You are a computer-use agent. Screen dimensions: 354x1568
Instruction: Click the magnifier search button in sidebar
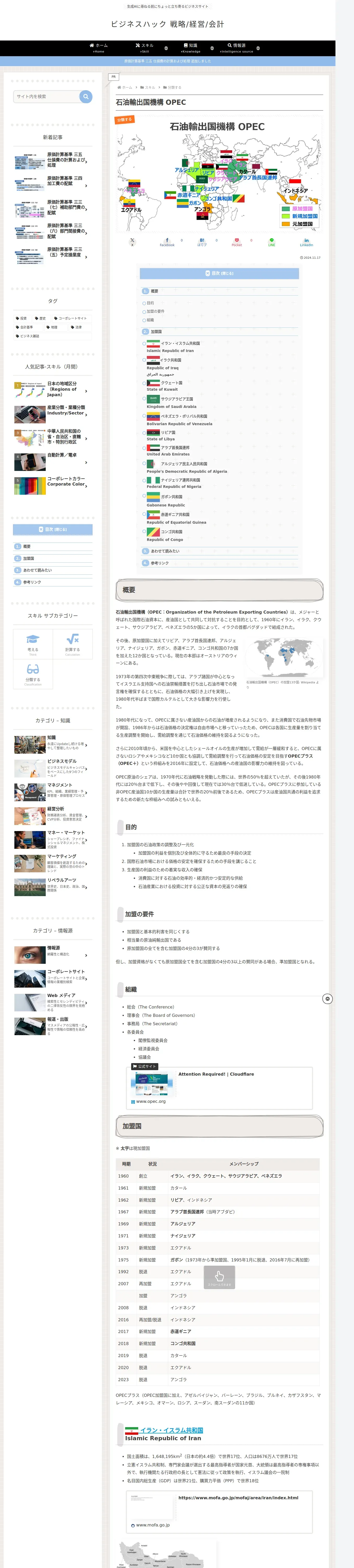point(86,96)
